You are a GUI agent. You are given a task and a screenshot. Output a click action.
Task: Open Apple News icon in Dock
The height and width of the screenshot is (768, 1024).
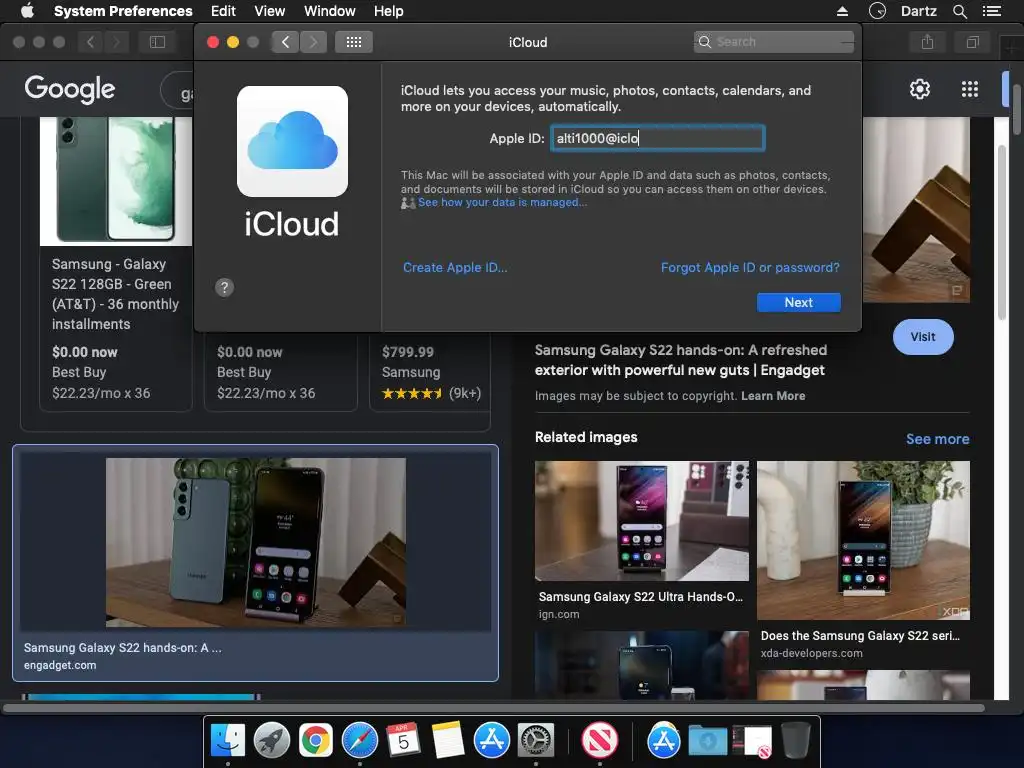600,741
